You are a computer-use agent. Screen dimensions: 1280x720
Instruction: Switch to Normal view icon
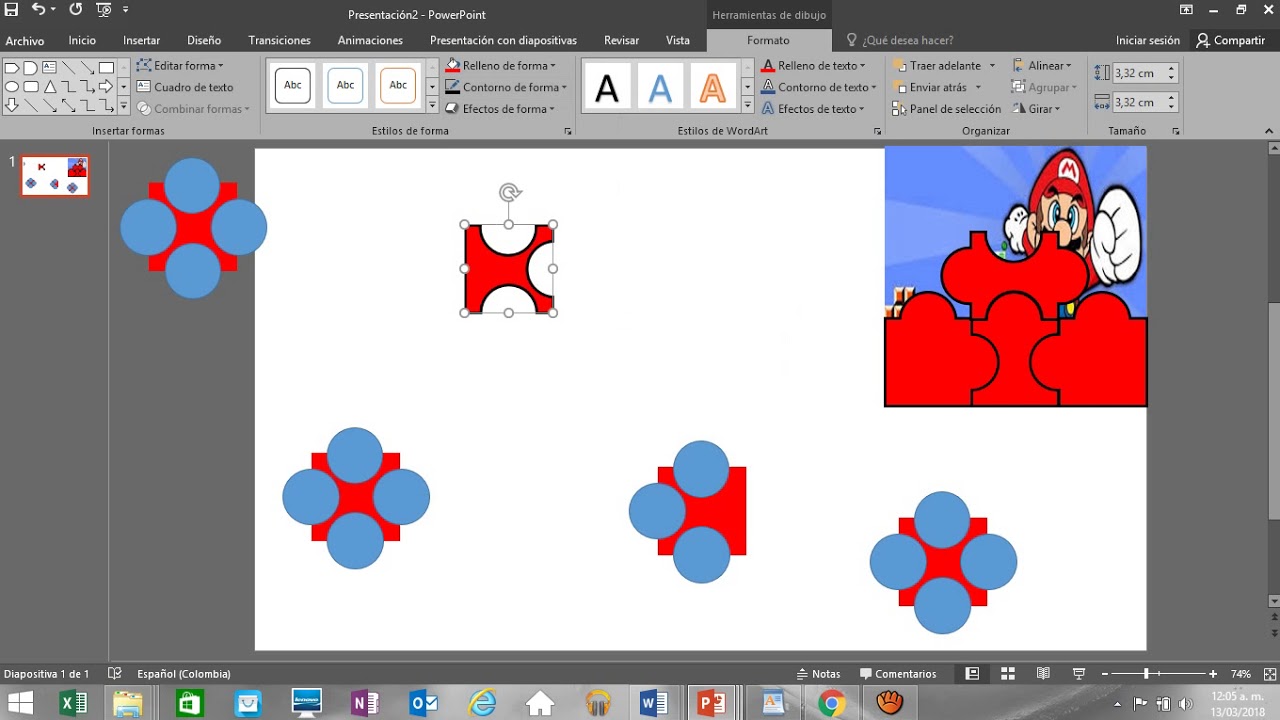pyautogui.click(x=972, y=674)
